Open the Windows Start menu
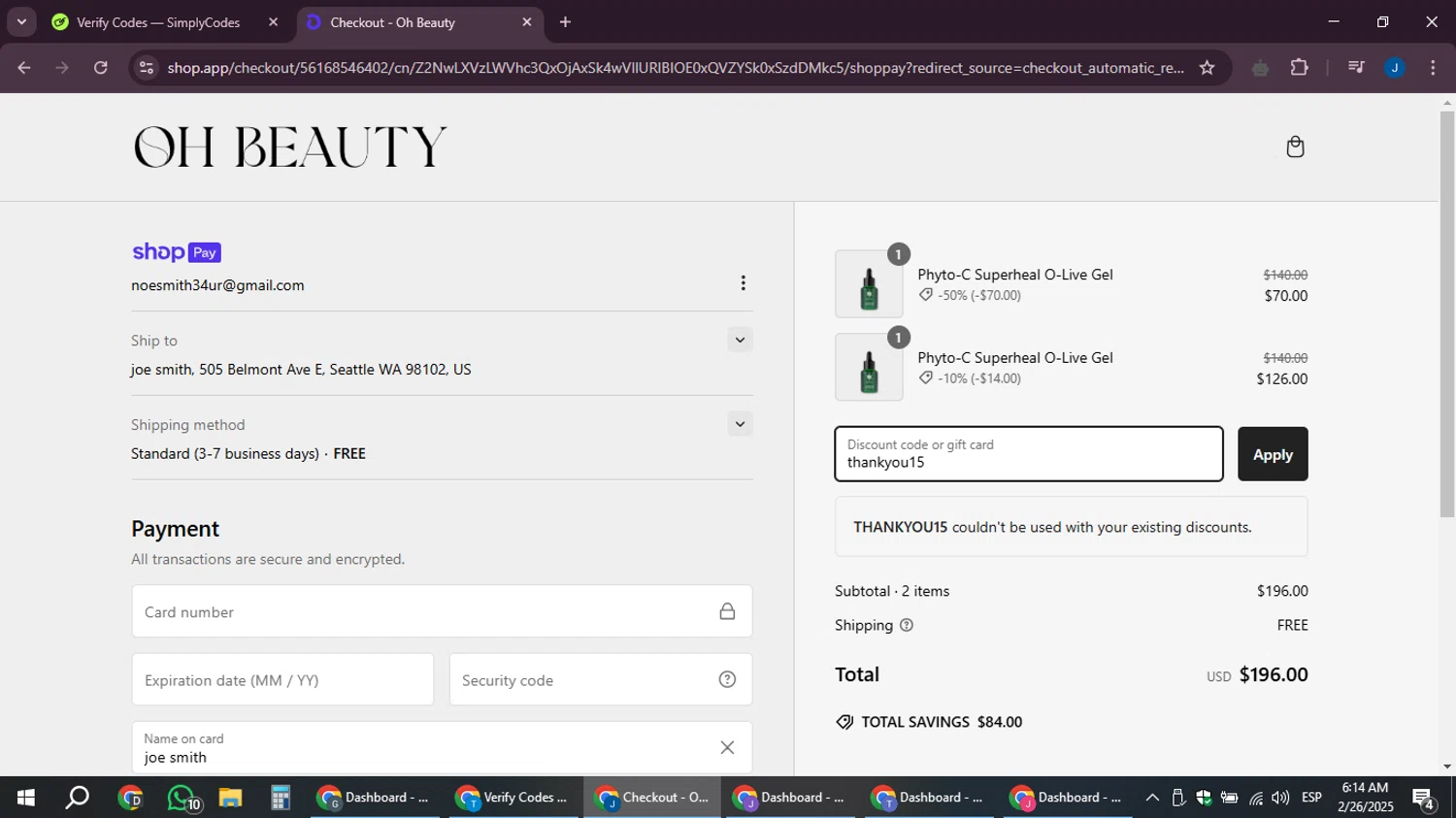Viewport: 1456px width, 818px height. 25,798
